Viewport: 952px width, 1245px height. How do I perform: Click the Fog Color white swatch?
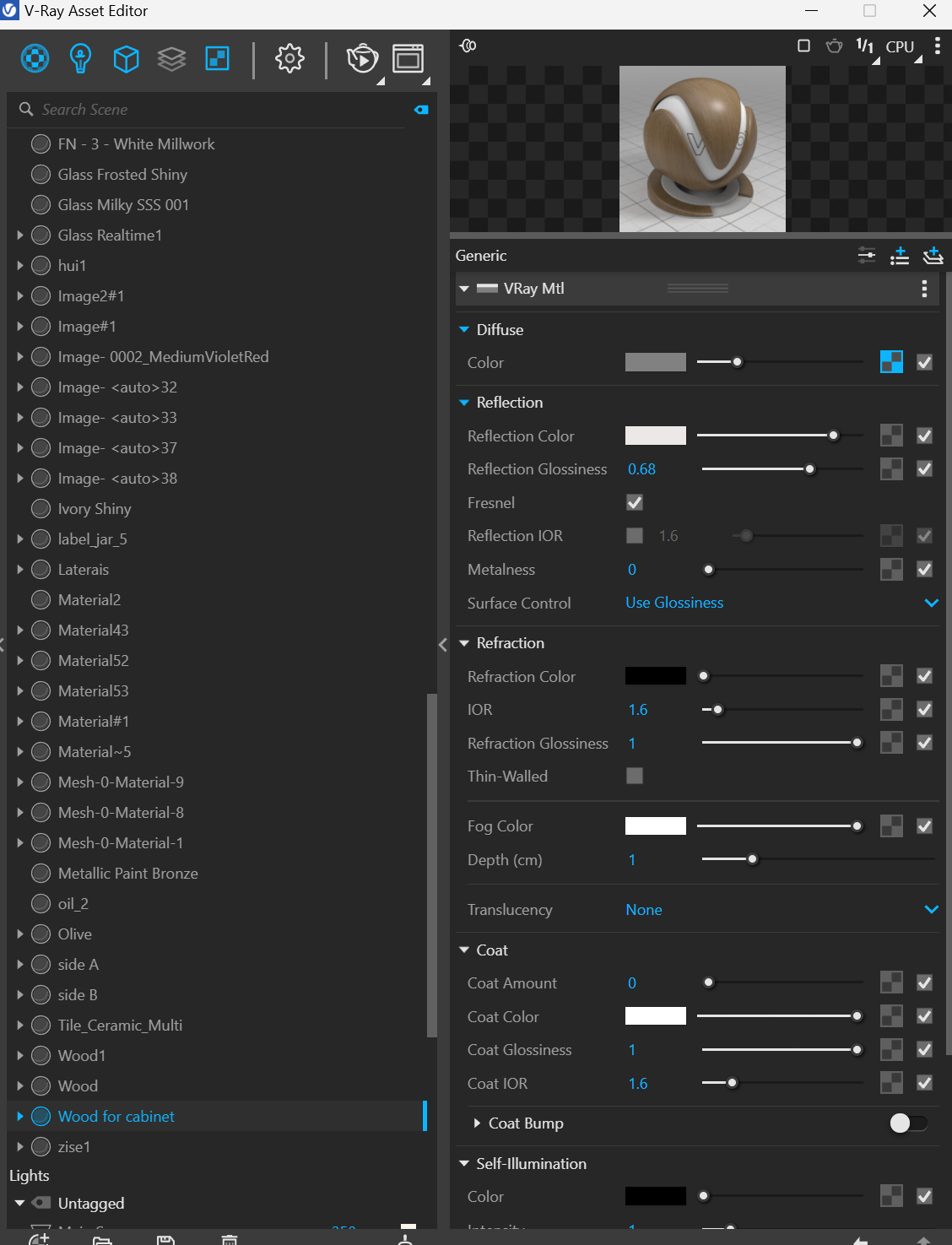[656, 825]
